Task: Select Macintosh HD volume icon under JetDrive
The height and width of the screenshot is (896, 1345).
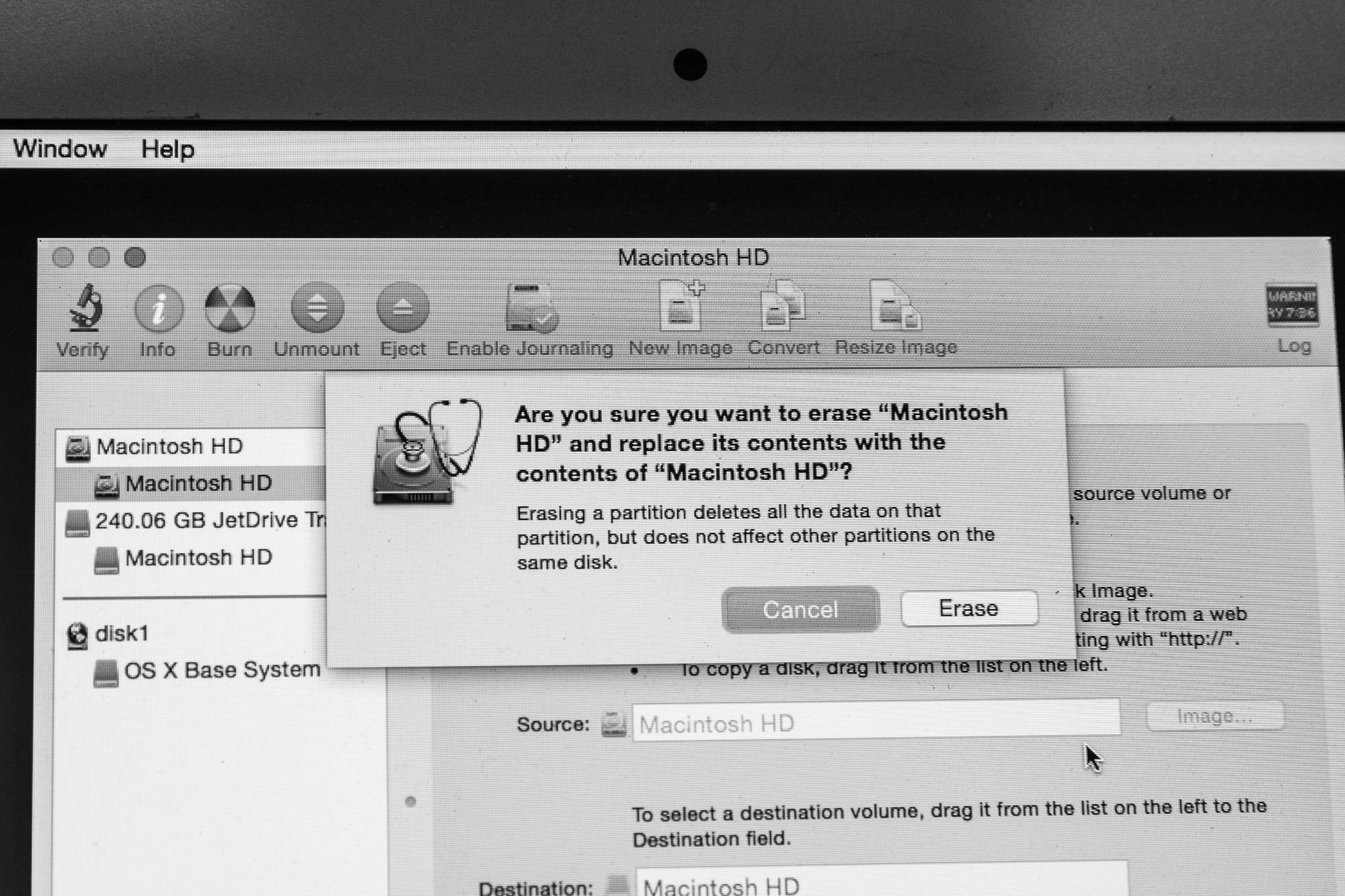Action: [106, 559]
